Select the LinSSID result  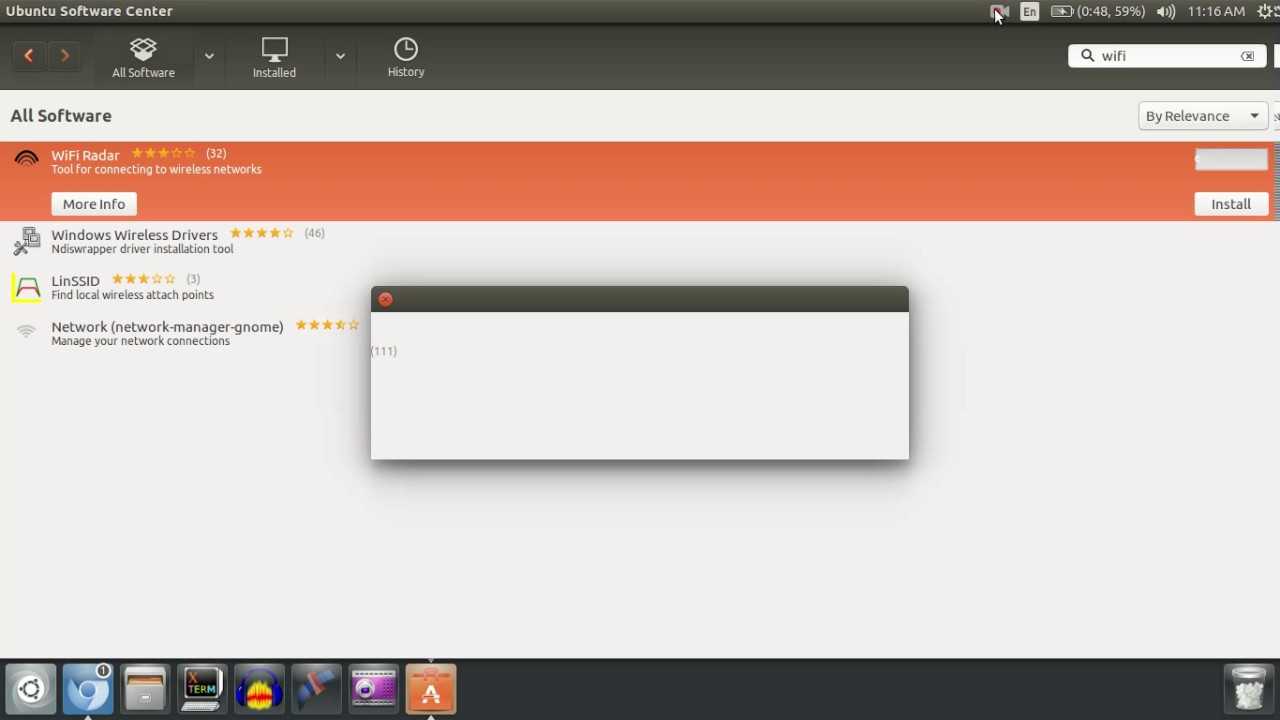pos(640,287)
